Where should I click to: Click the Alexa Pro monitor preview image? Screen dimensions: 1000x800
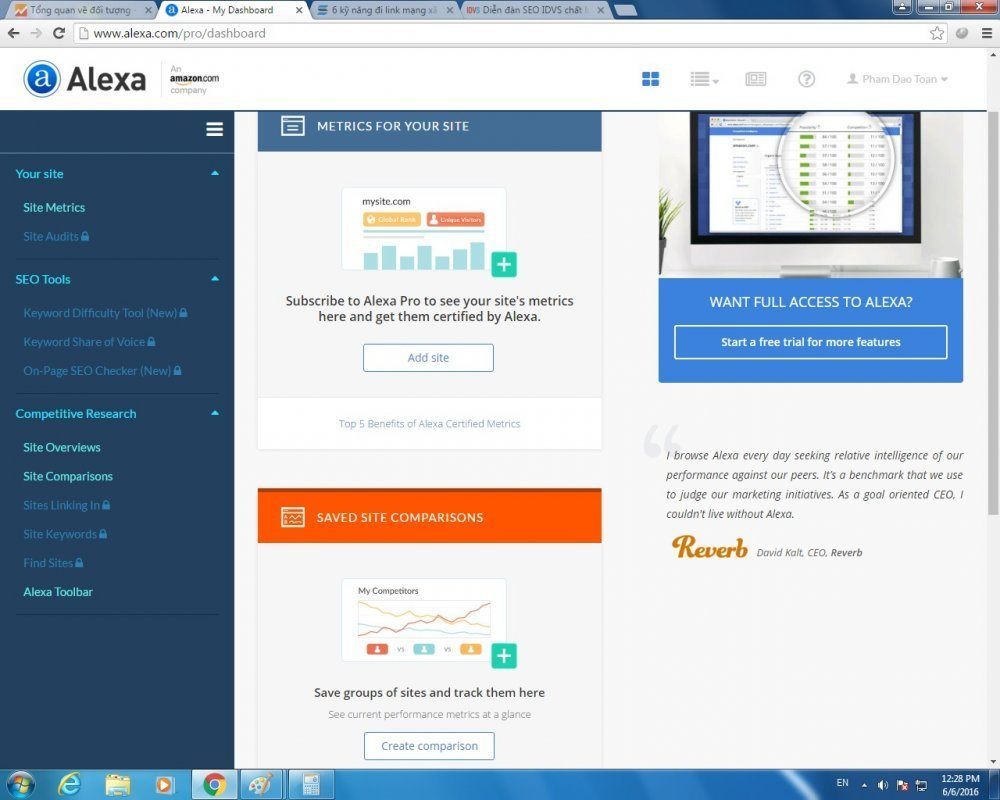(x=811, y=195)
